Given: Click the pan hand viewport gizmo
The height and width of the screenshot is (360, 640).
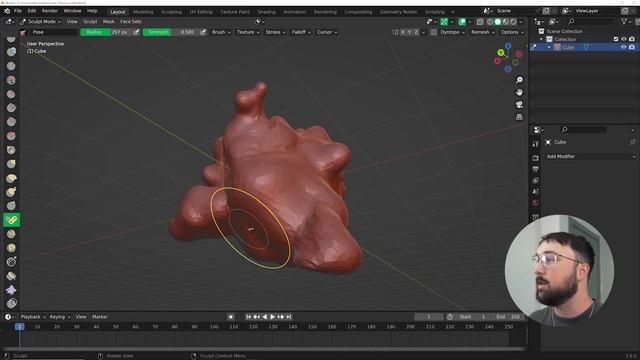Looking at the screenshot, I should coord(519,92).
